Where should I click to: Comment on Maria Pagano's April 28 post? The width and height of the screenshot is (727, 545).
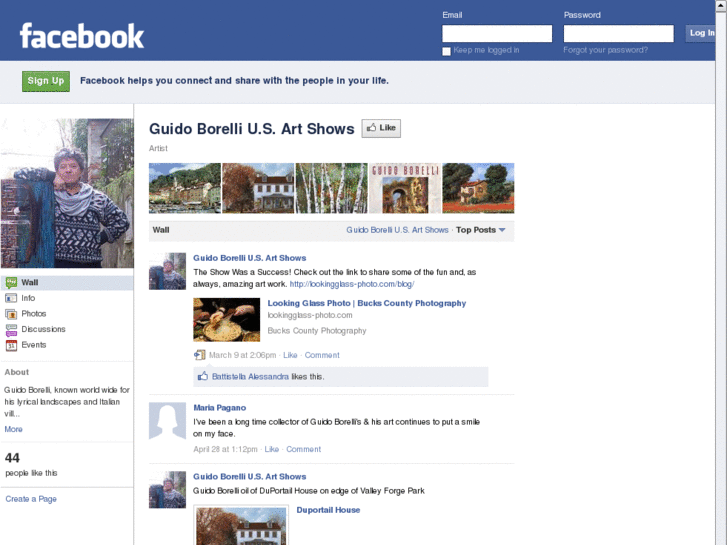click(303, 449)
